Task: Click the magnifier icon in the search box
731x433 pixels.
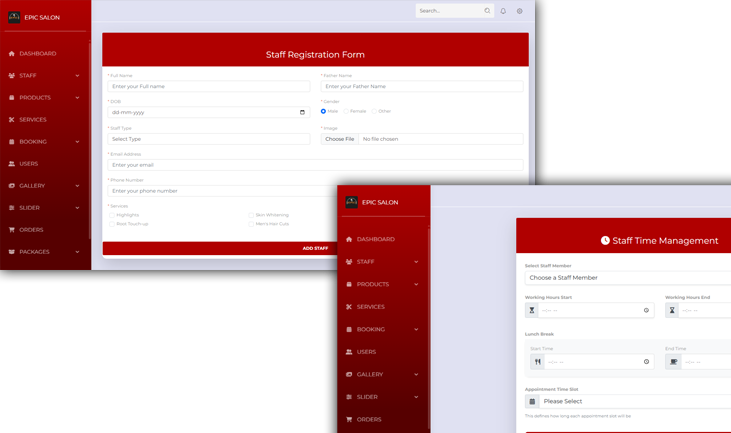Action: (487, 11)
